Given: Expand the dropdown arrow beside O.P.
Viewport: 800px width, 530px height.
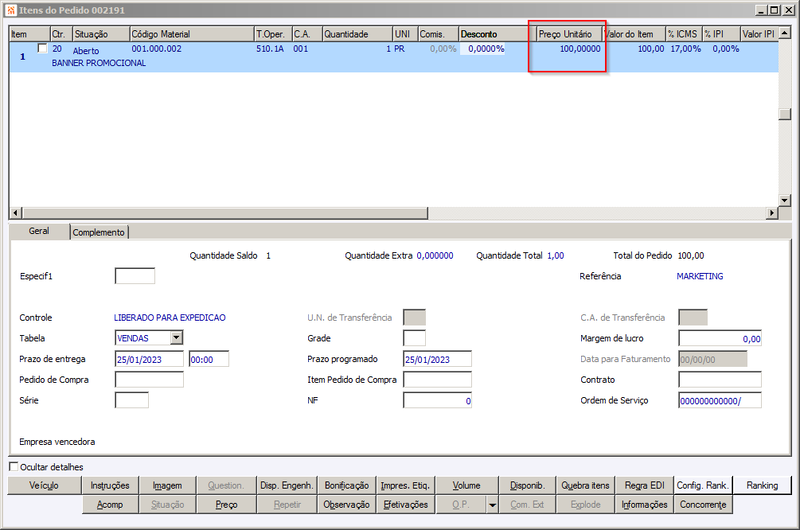Looking at the screenshot, I should coord(492,505).
